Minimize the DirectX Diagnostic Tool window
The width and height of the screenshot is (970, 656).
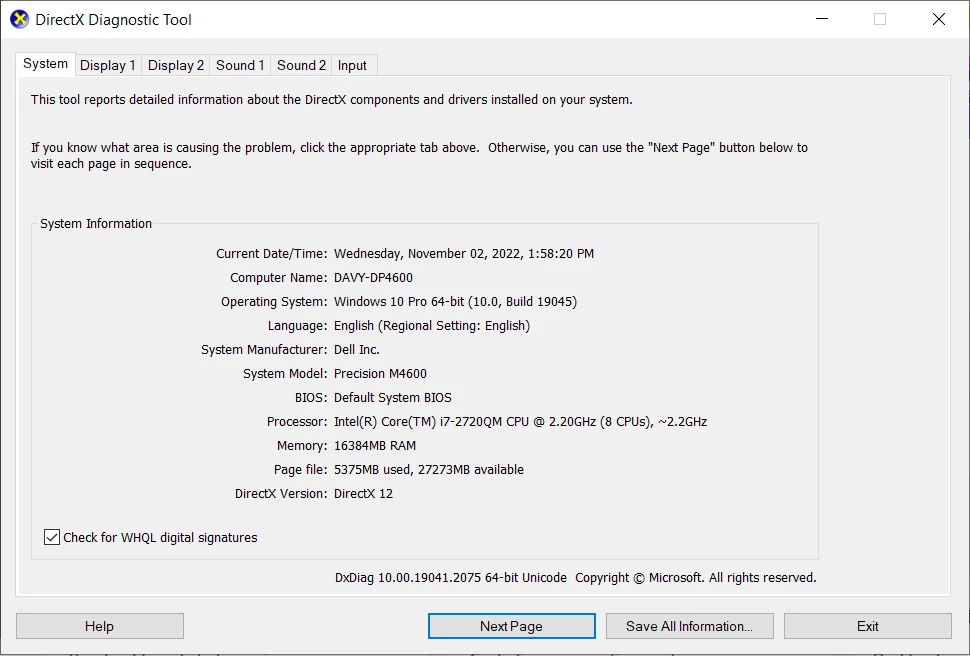822,19
